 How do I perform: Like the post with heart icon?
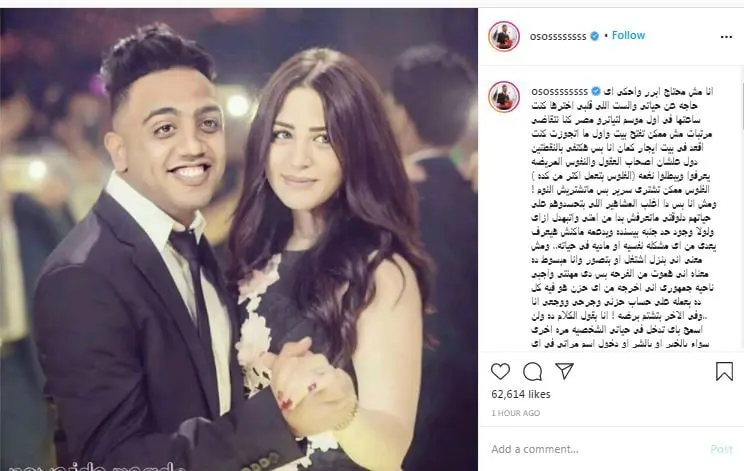coord(500,371)
